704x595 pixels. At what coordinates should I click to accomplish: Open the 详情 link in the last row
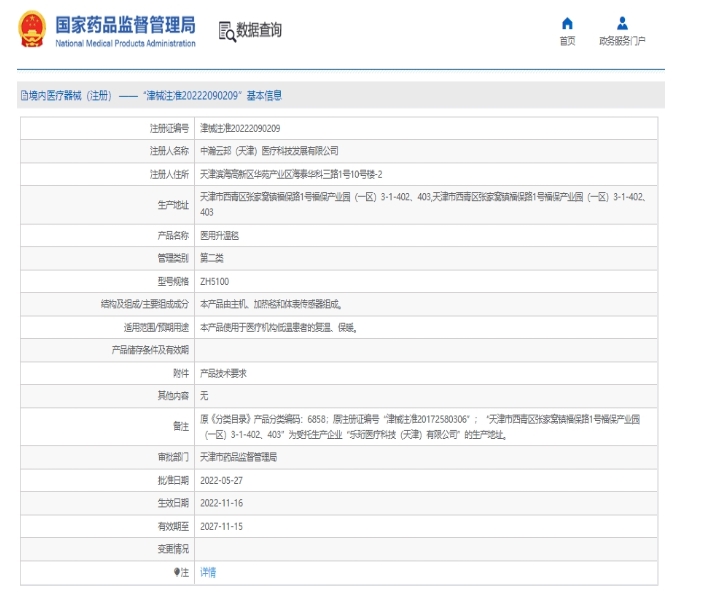tap(208, 572)
